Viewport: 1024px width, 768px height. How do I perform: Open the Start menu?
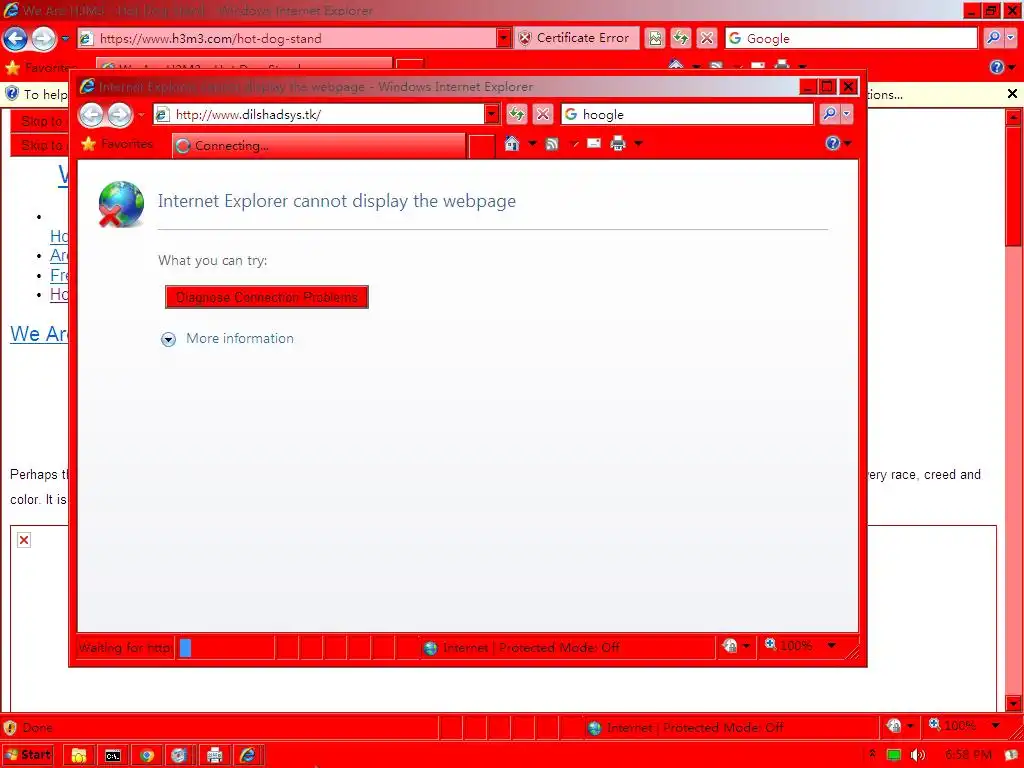pyautogui.click(x=27, y=755)
